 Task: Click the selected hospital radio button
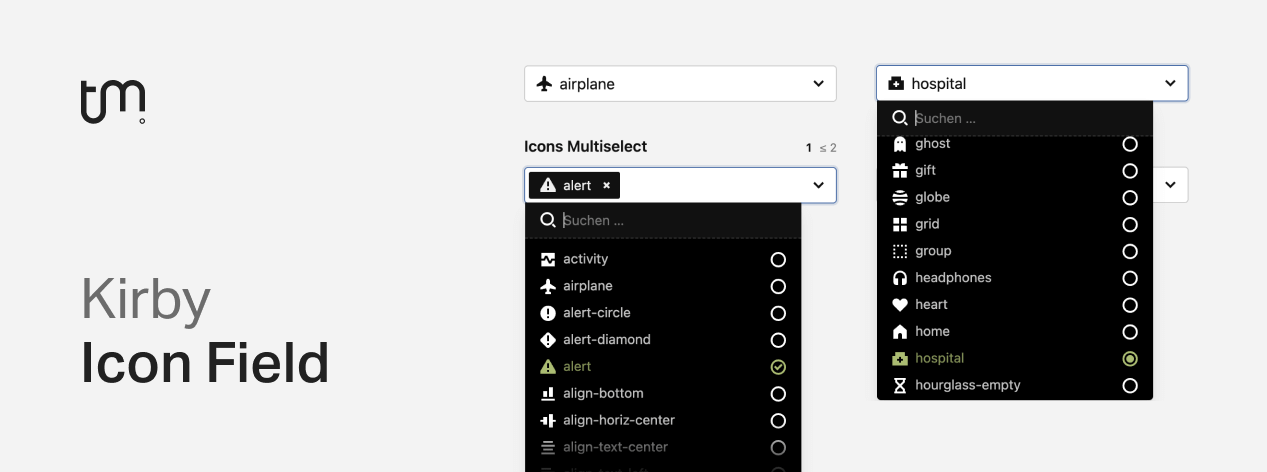(1130, 359)
